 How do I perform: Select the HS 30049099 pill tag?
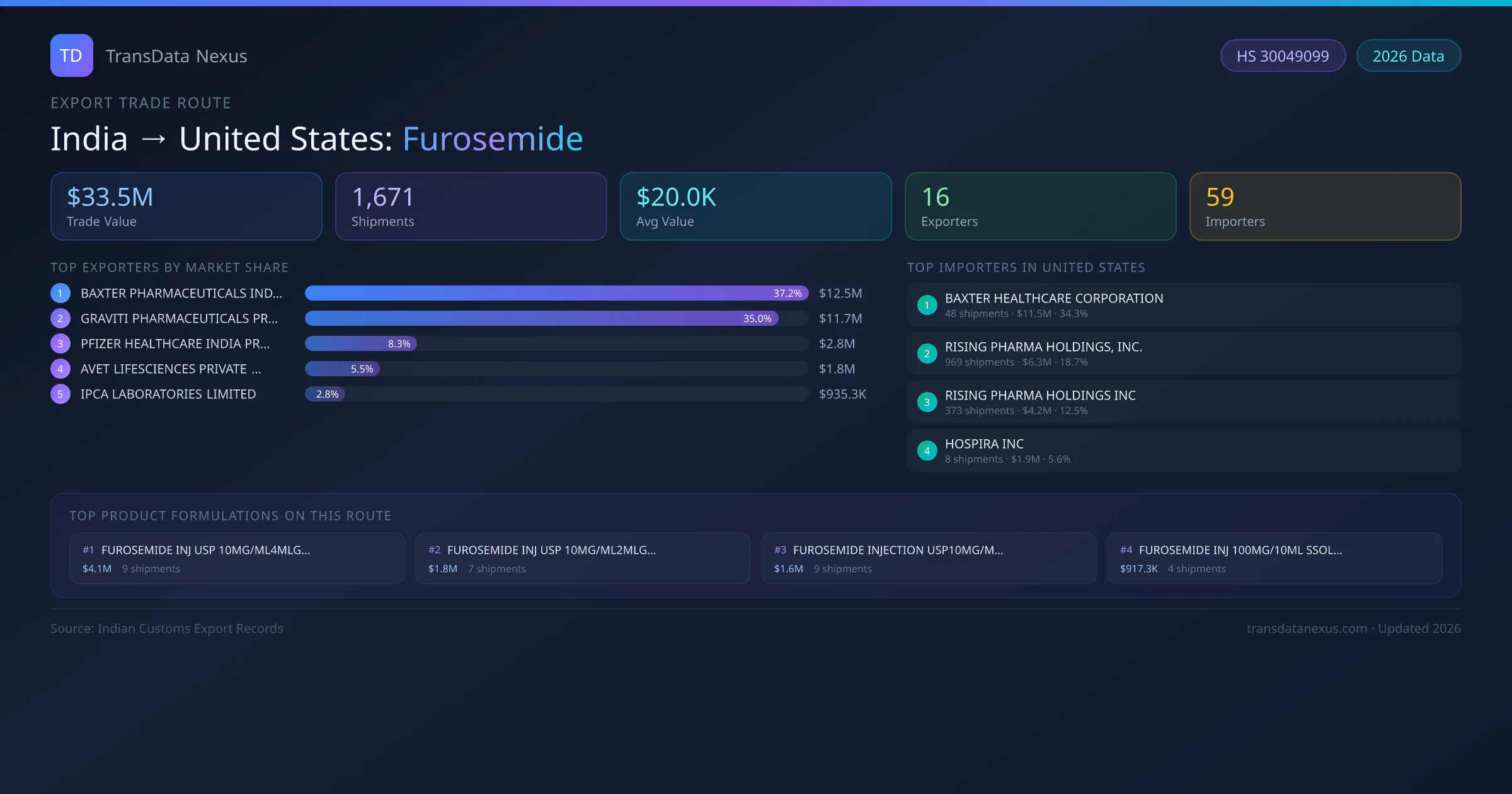pos(1282,56)
